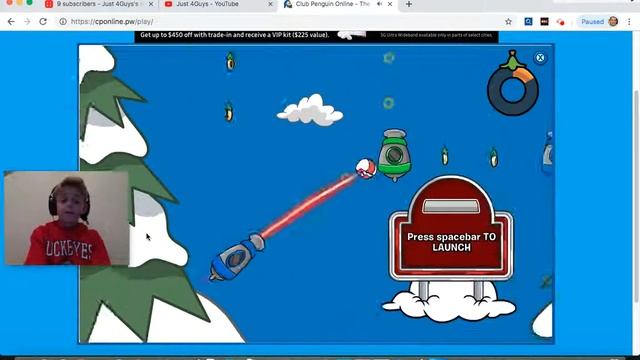
Task: Open Chrome three-dot menu
Action: pyautogui.click(x=629, y=22)
